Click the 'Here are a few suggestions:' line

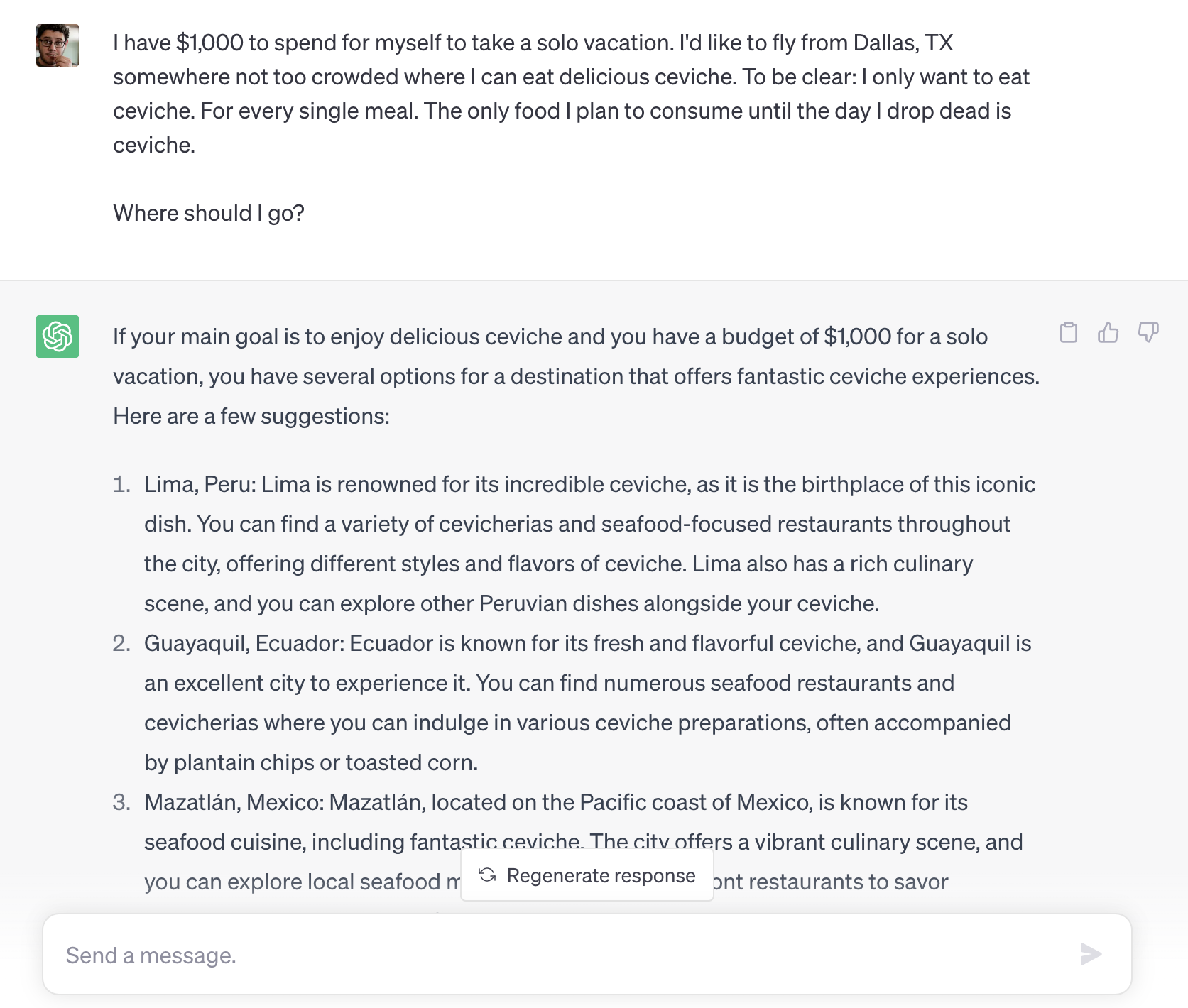pyautogui.click(x=251, y=416)
